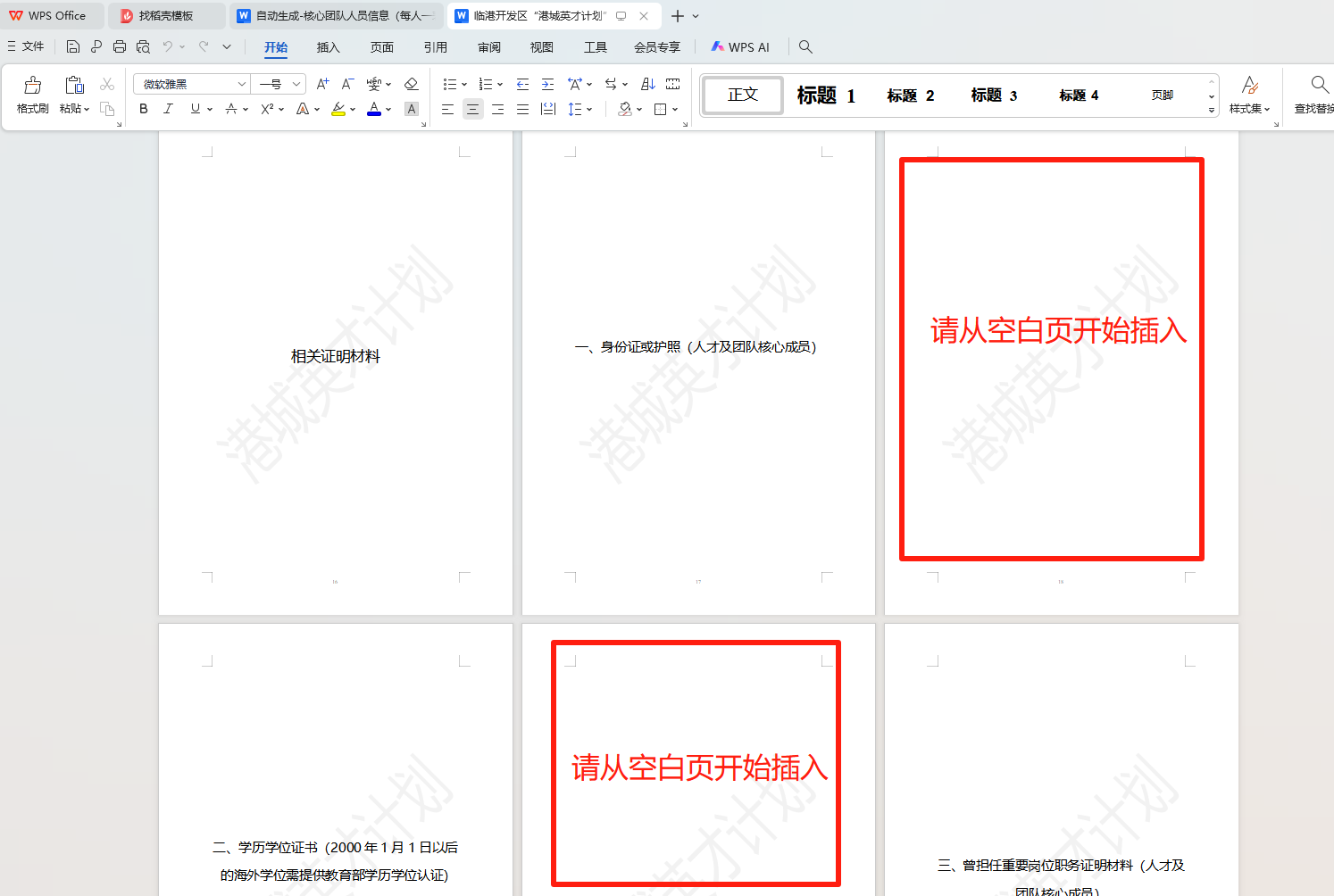Apply the 标题 1 style
The image size is (1334, 896).
tap(825, 95)
